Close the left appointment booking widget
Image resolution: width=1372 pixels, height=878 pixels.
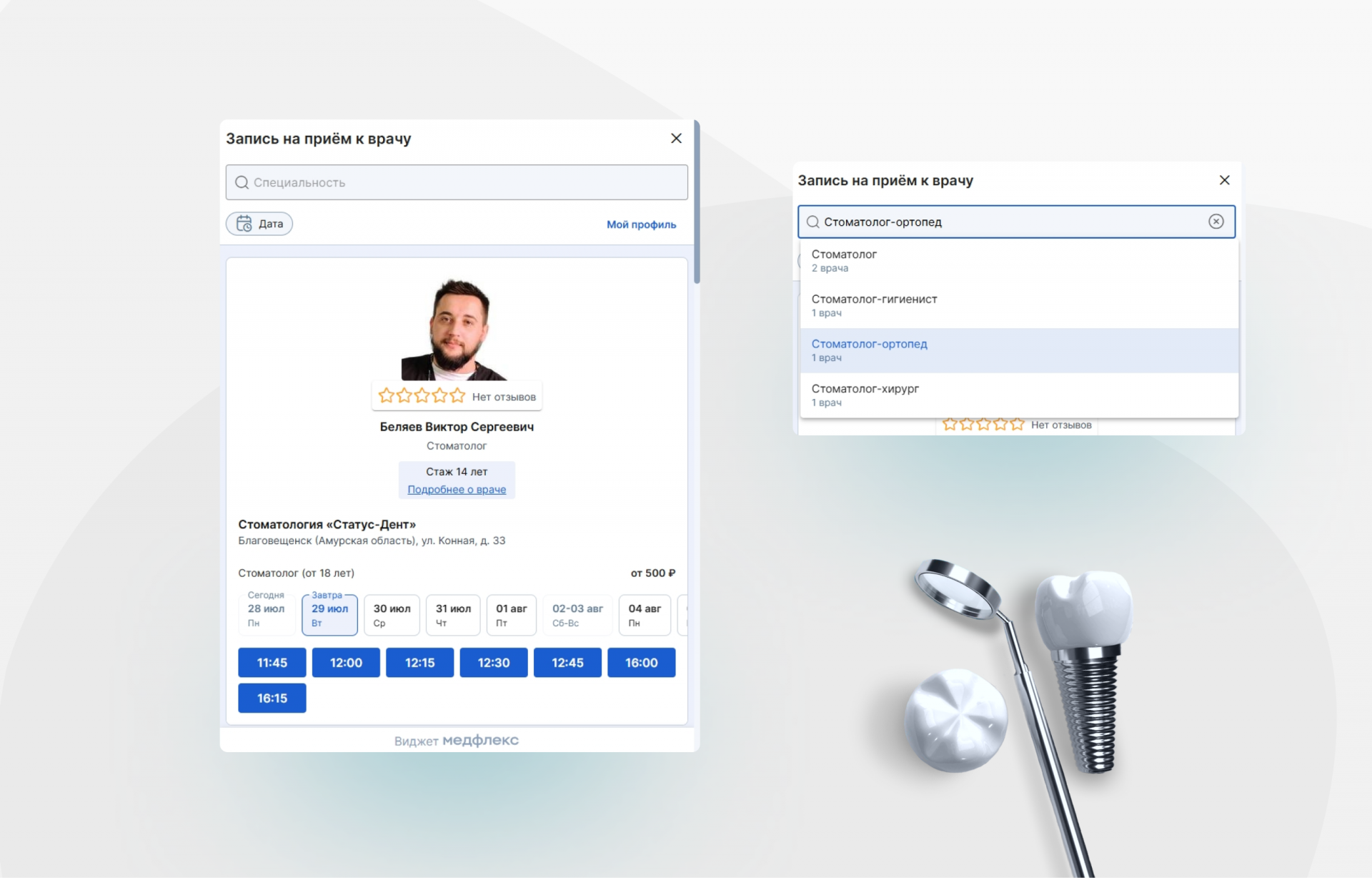pyautogui.click(x=676, y=139)
